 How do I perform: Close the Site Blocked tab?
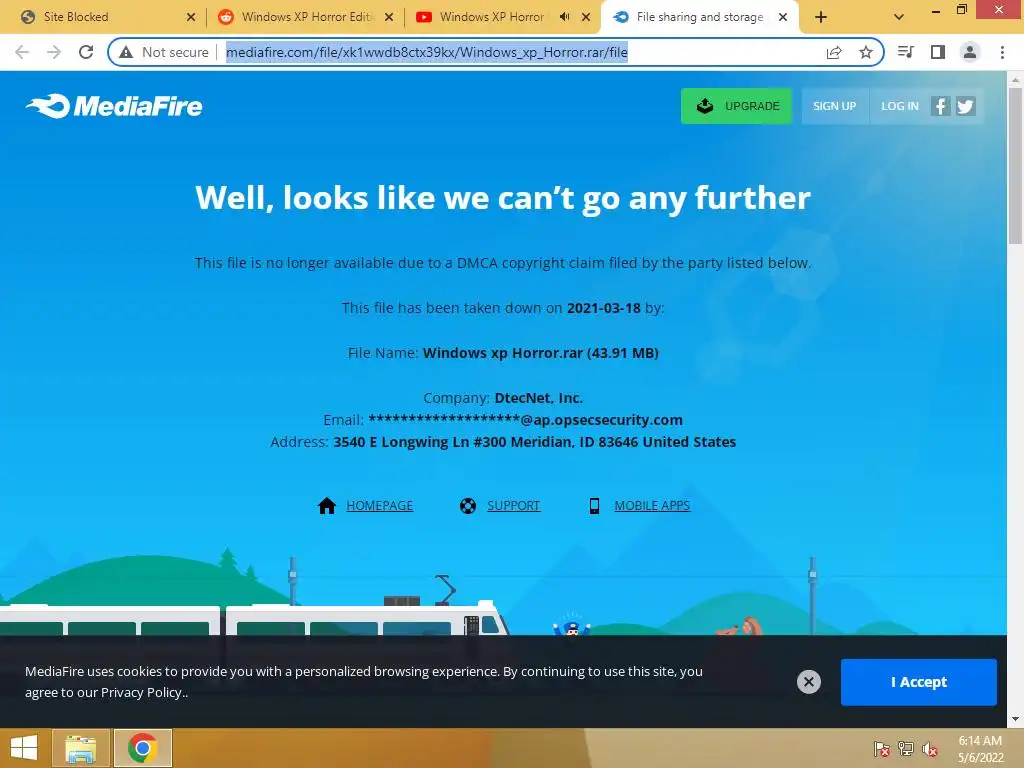[191, 17]
